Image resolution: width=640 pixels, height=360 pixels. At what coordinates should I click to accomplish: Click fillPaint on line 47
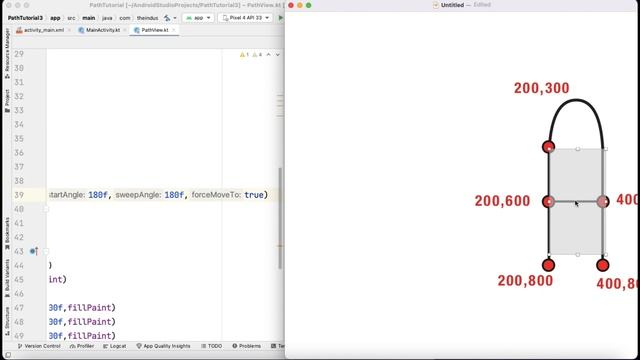[x=89, y=308]
